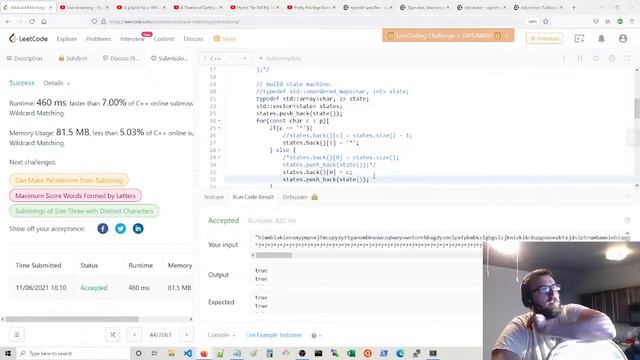Open Problems in the top navigation

click(x=98, y=39)
